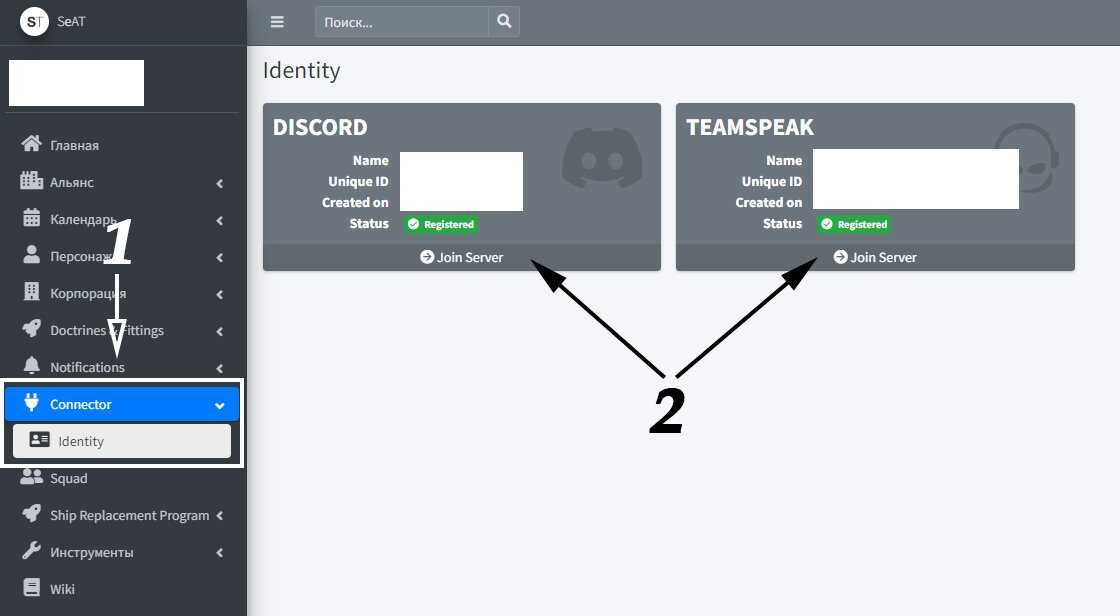The image size is (1120, 616).
Task: Click the TeamSpeak headset icon
Action: (1027, 158)
